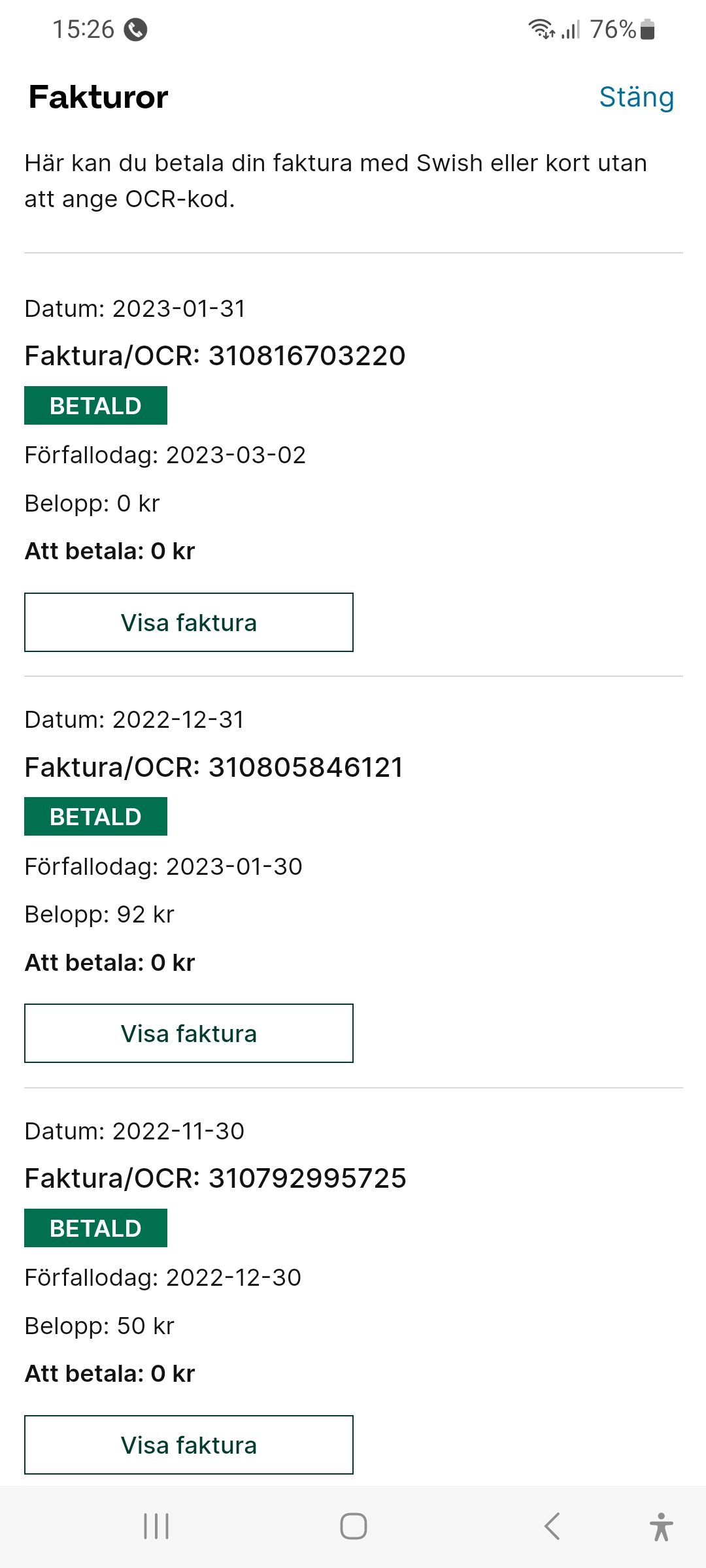Open Visa faktura for invoice 310805846121
Image resolution: width=706 pixels, height=1568 pixels.
189,1033
